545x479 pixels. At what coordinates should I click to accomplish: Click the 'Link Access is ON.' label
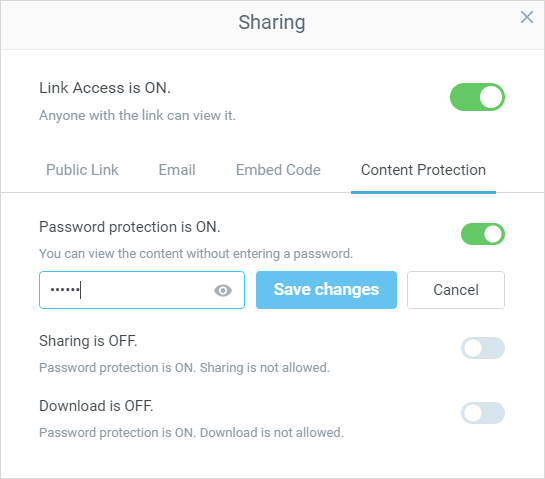click(105, 88)
